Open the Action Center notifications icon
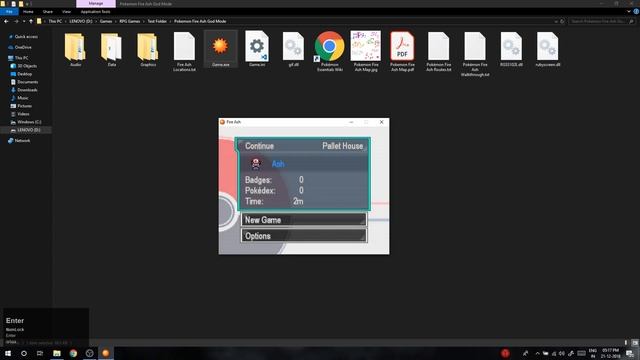Viewport: 640px width, 360px height. point(630,353)
